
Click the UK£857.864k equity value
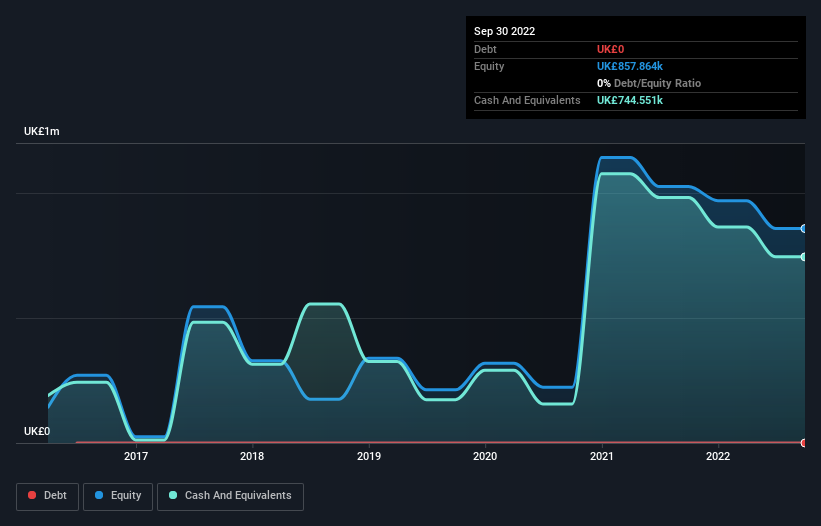pyautogui.click(x=630, y=66)
